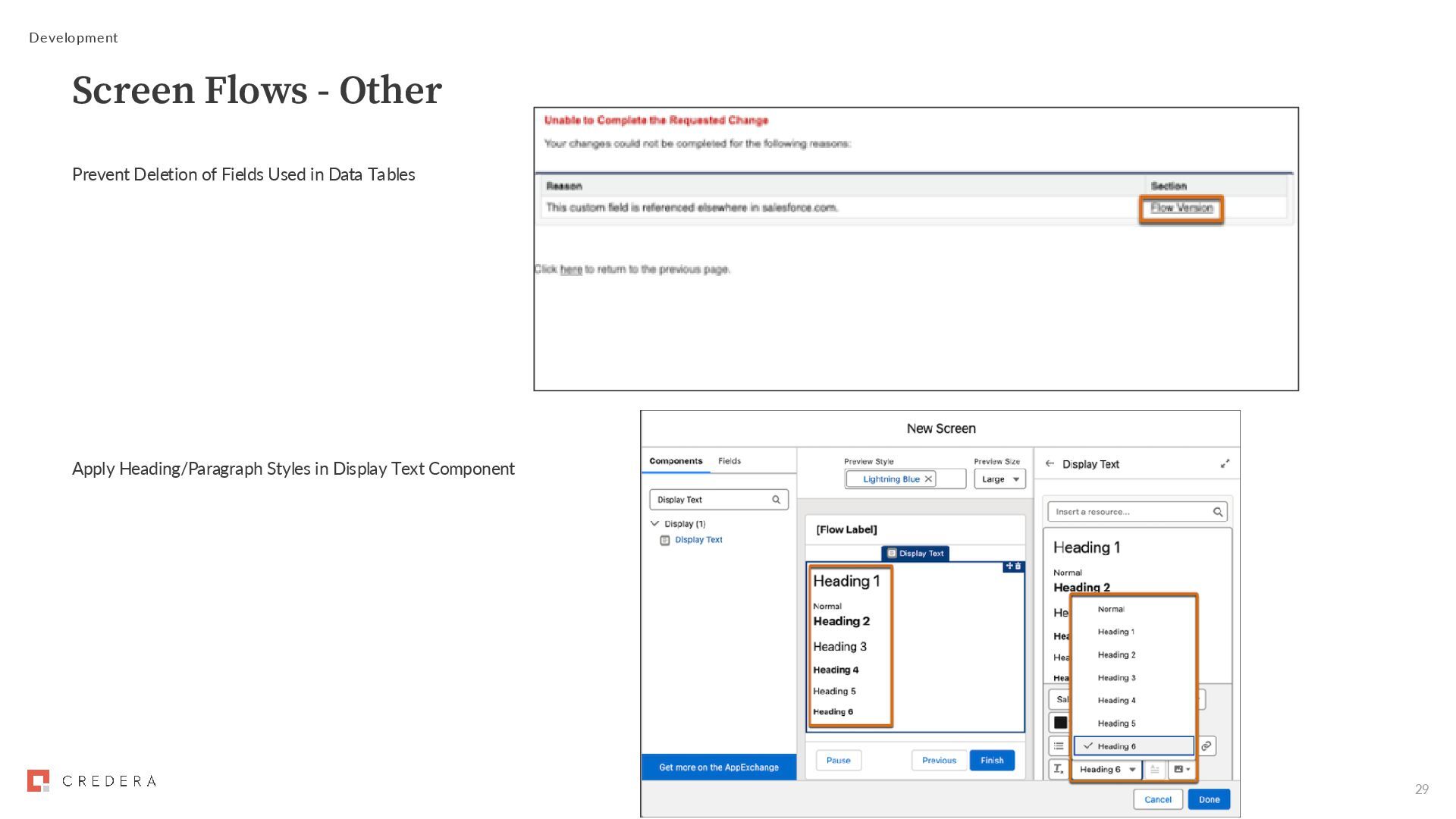The height and width of the screenshot is (819, 1456).
Task: Expand the Display Text editor panel
Action: (1225, 464)
